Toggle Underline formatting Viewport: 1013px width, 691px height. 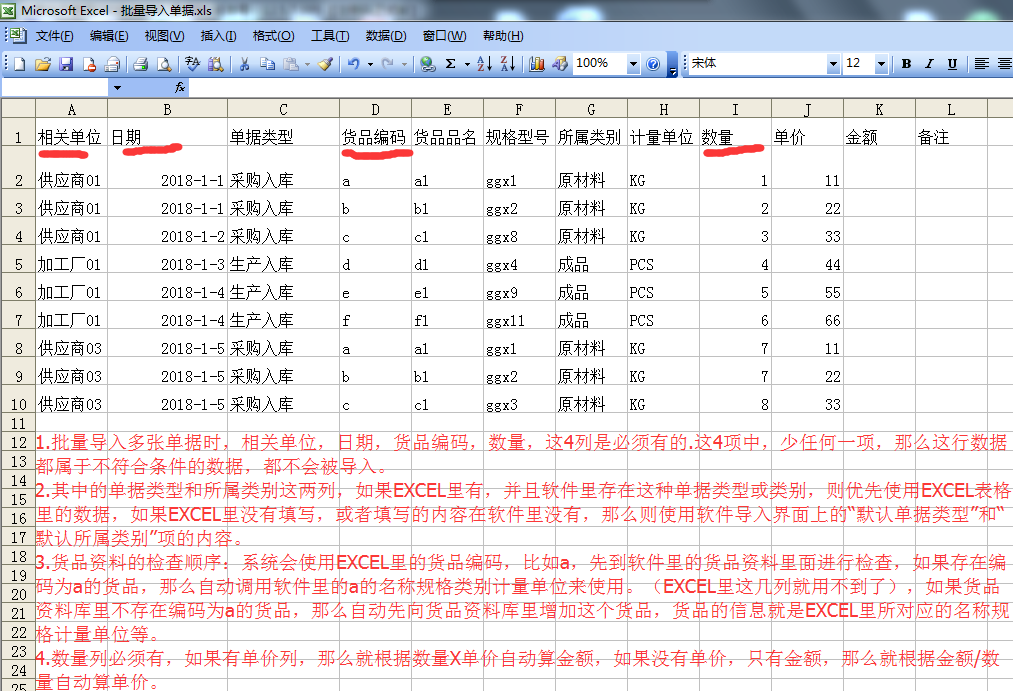(x=952, y=64)
